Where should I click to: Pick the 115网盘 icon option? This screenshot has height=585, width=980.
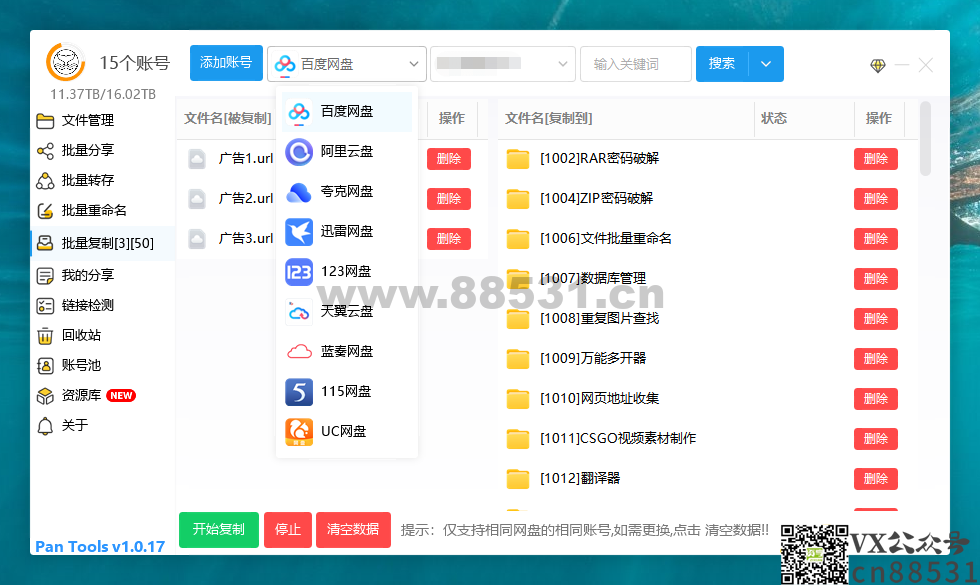coord(300,392)
